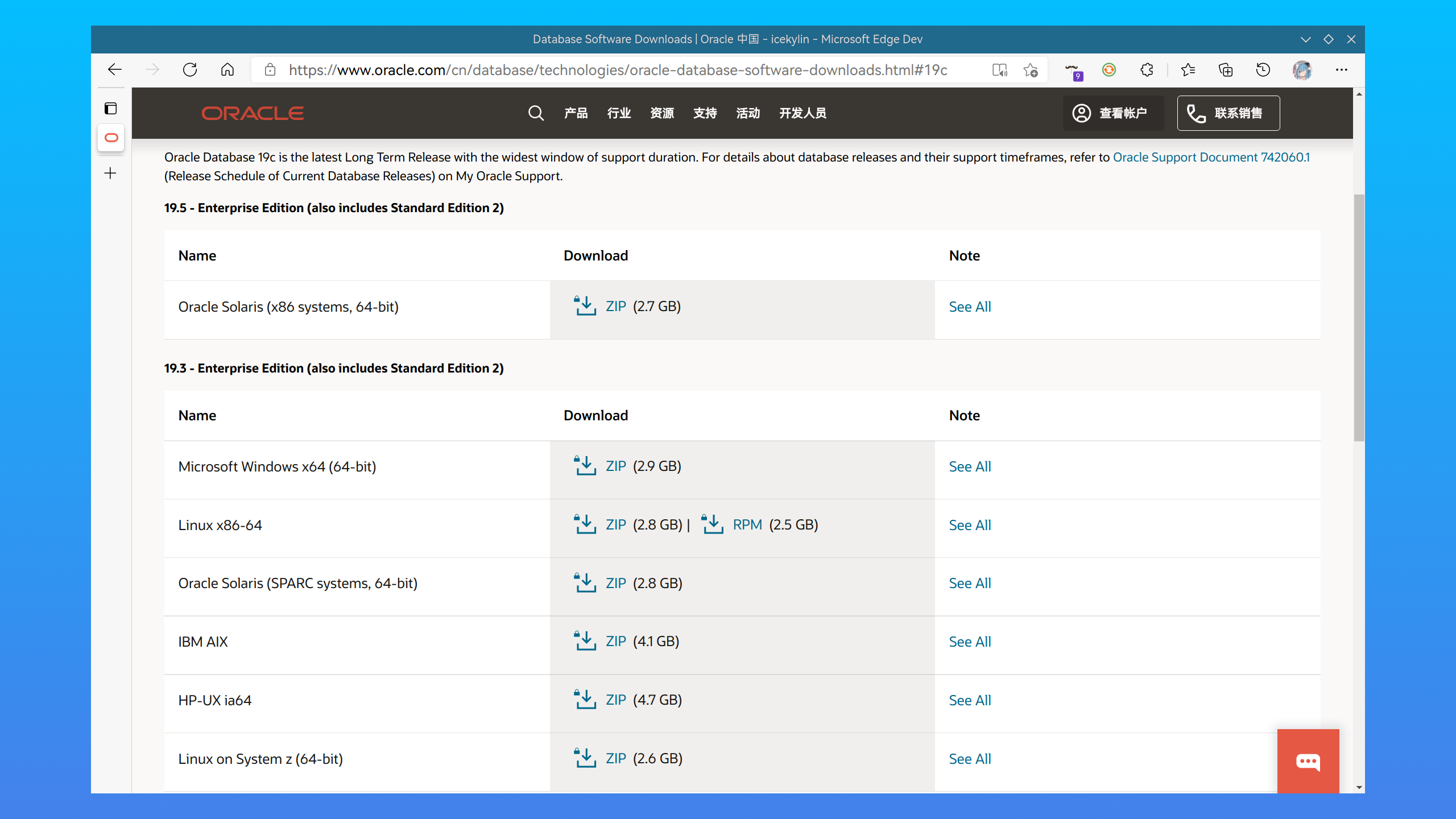
Task: See All notes for Solaris x86
Action: 970,307
